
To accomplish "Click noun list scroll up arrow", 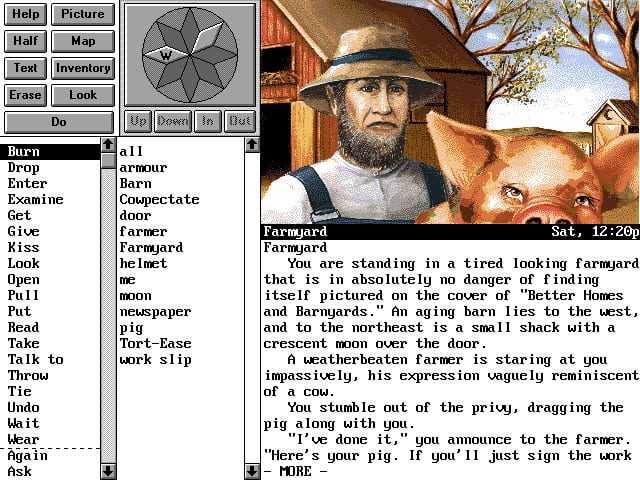I will tap(252, 144).
